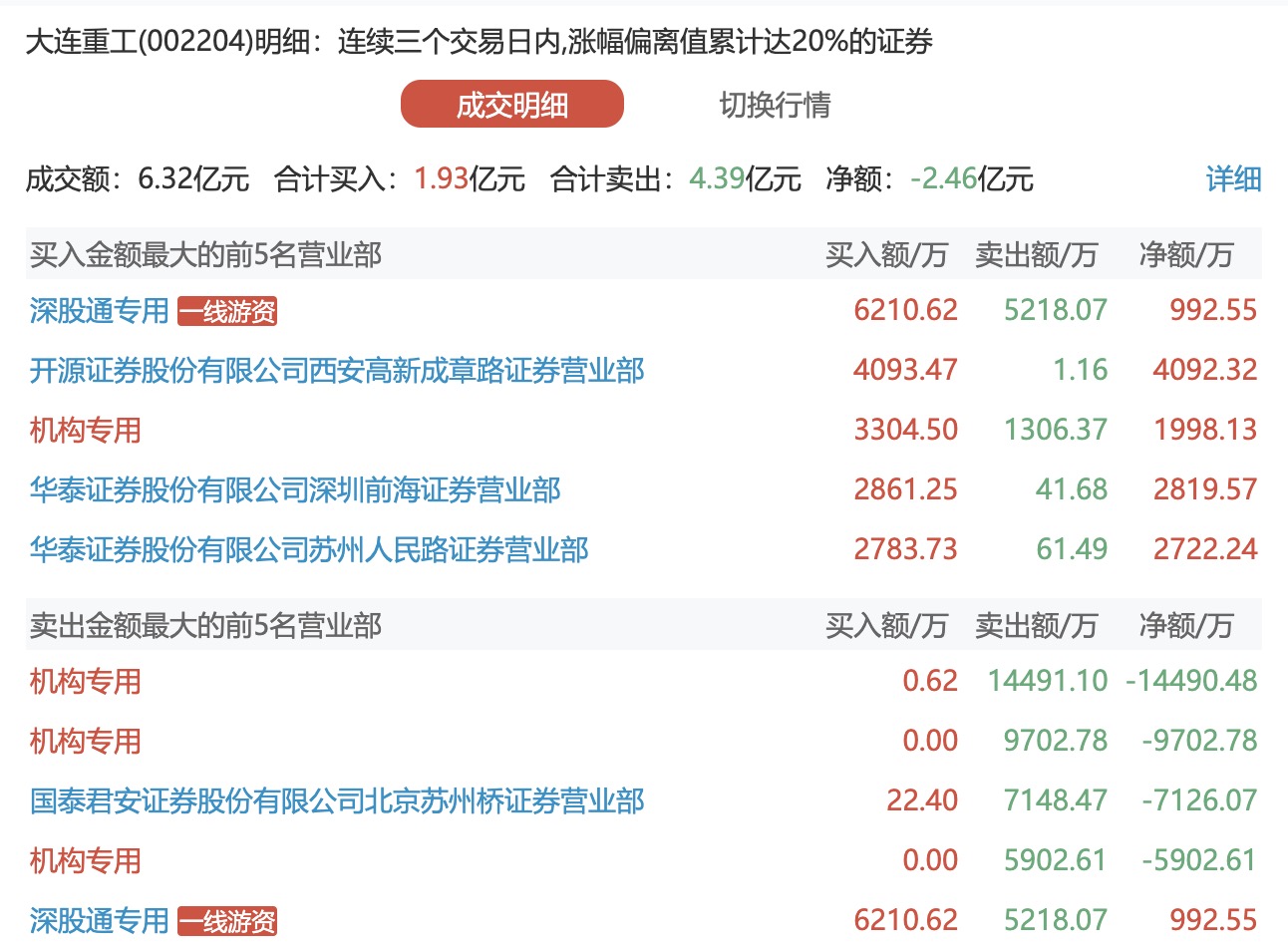1288x951 pixels.
Task: Open 国泰君安 北京苏州桥 branch link
Action: click(337, 801)
